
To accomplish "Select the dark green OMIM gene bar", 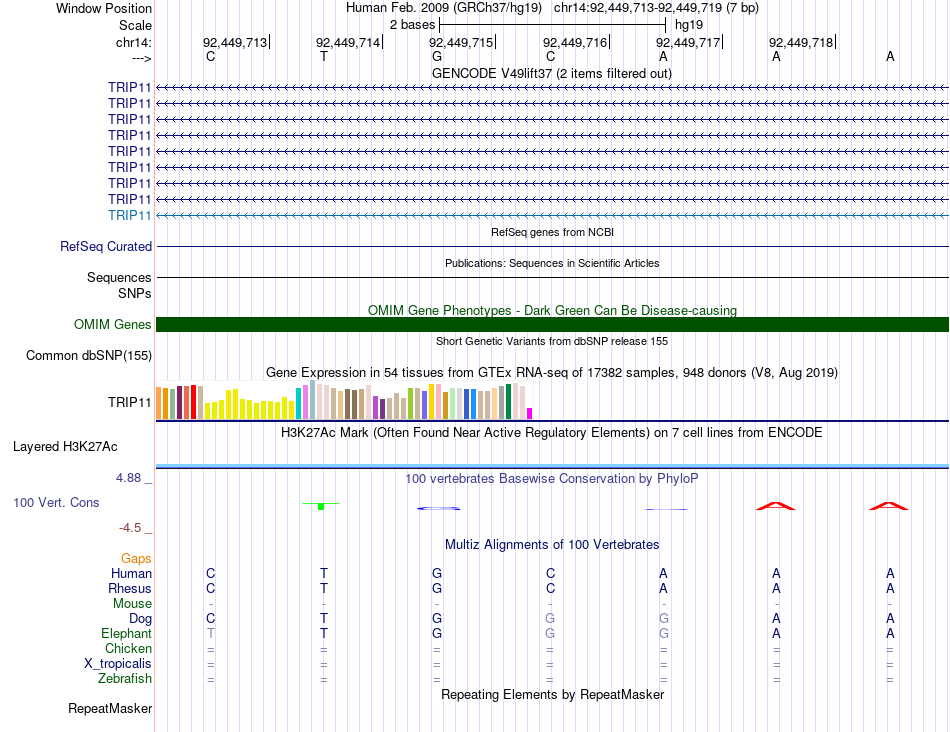I will 552,324.
